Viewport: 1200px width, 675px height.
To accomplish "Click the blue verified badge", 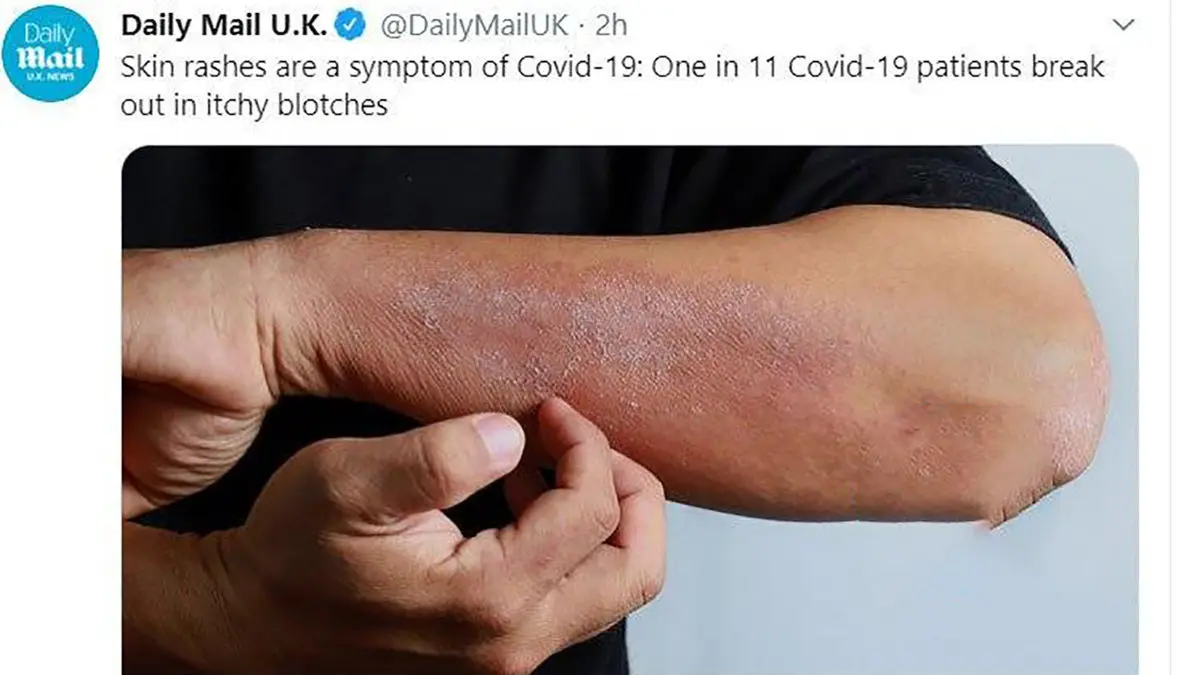I will (350, 25).
